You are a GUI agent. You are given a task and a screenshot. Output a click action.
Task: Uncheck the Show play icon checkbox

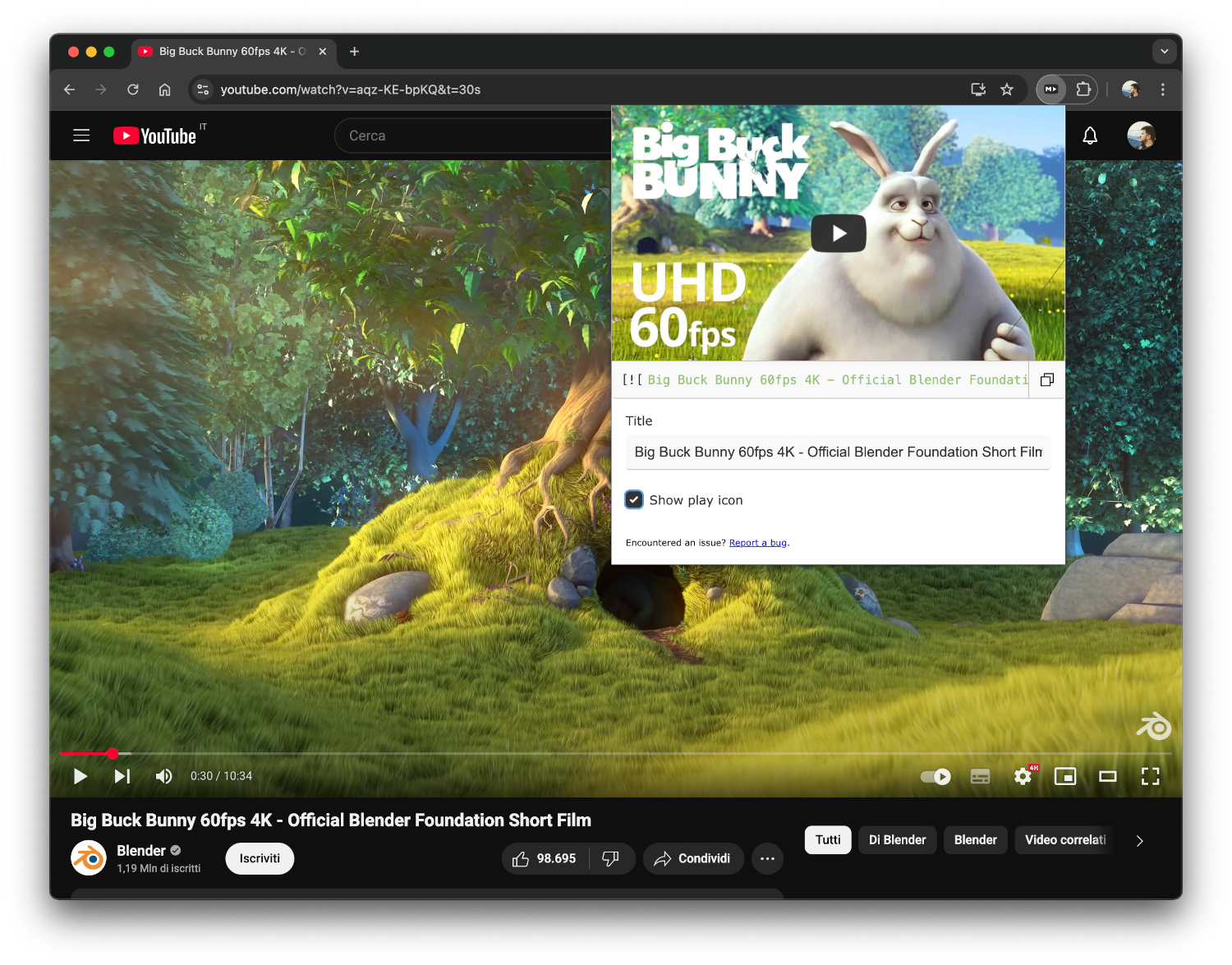click(634, 499)
